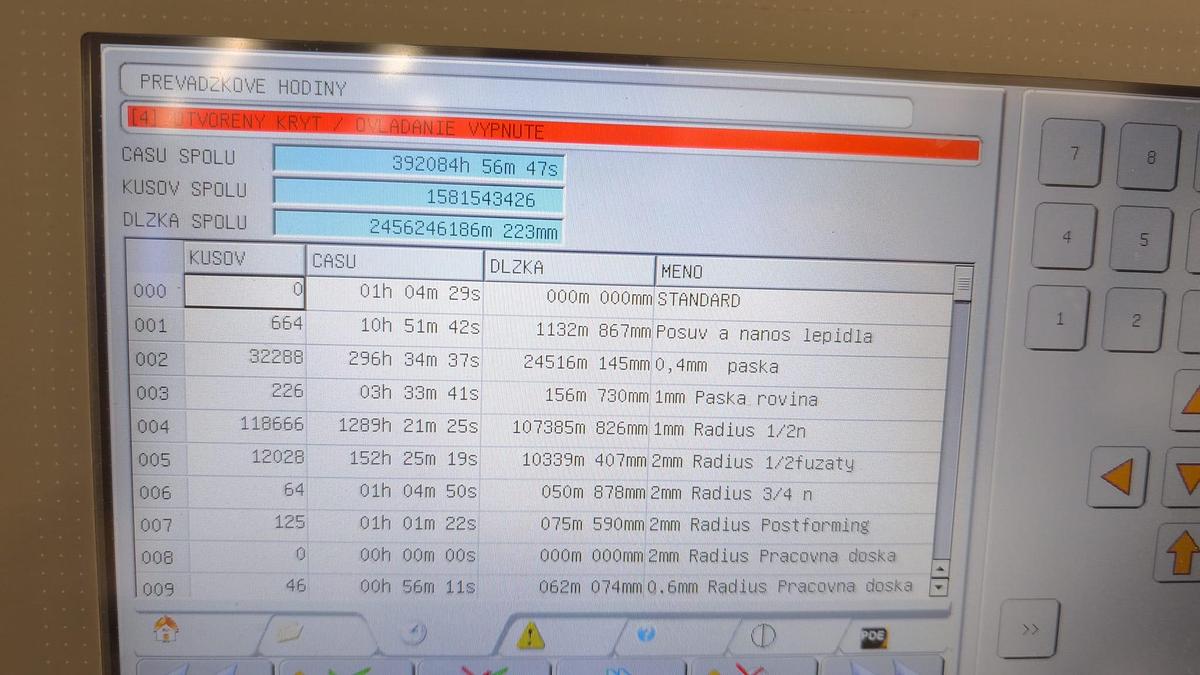This screenshot has height=675, width=1200.
Task: Click scrollbar down arrow in table
Action: coord(938,588)
